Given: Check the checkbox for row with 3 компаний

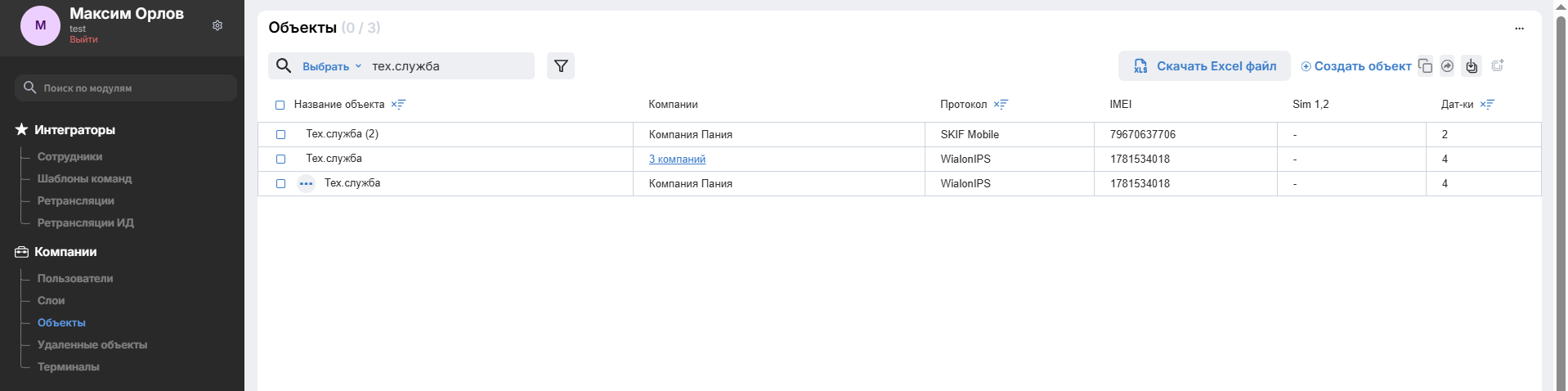Looking at the screenshot, I should click(280, 159).
